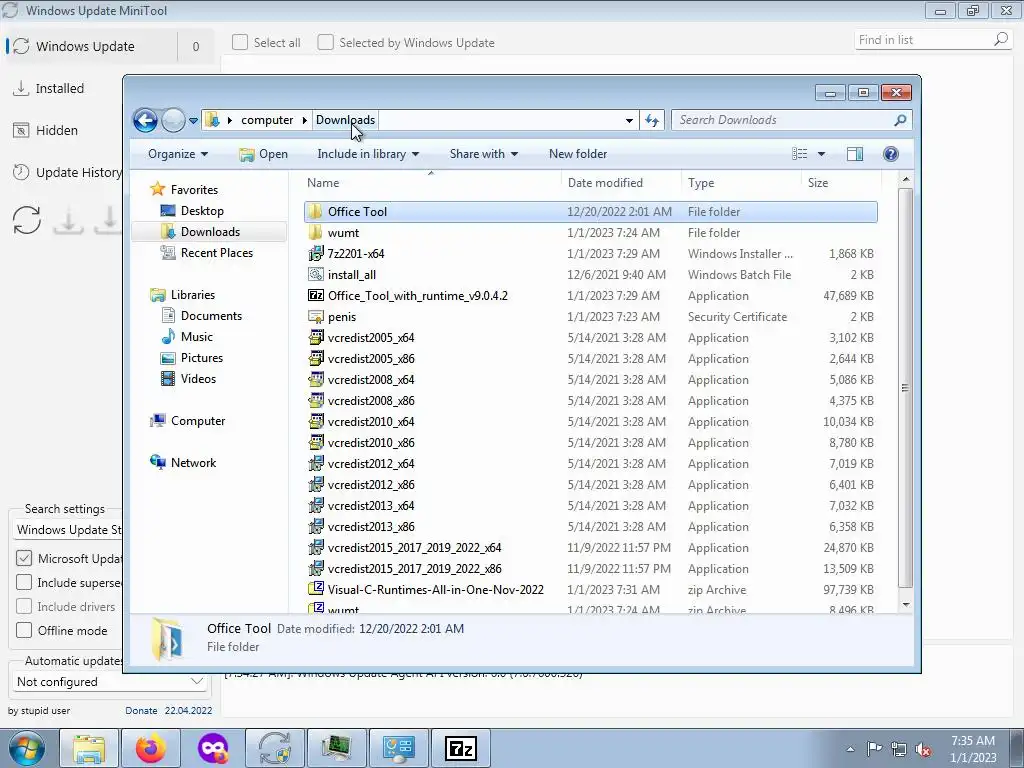Expand the address bar history dropdown
The height and width of the screenshot is (768, 1024).
pos(629,121)
